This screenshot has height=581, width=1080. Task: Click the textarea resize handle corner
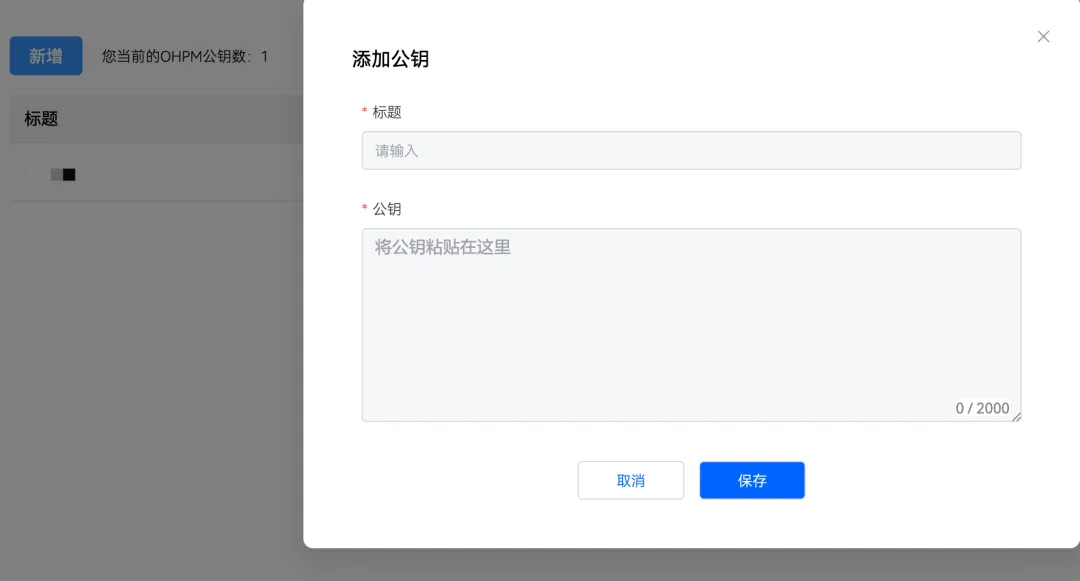pyautogui.click(x=1017, y=416)
